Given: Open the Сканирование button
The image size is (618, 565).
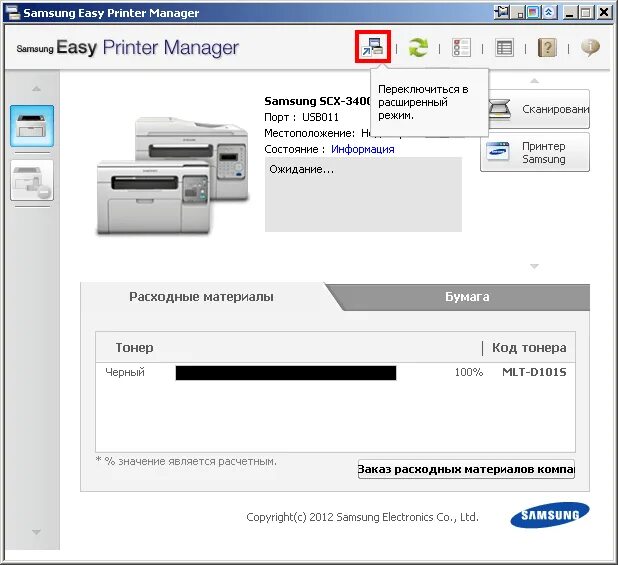Looking at the screenshot, I should [539, 109].
